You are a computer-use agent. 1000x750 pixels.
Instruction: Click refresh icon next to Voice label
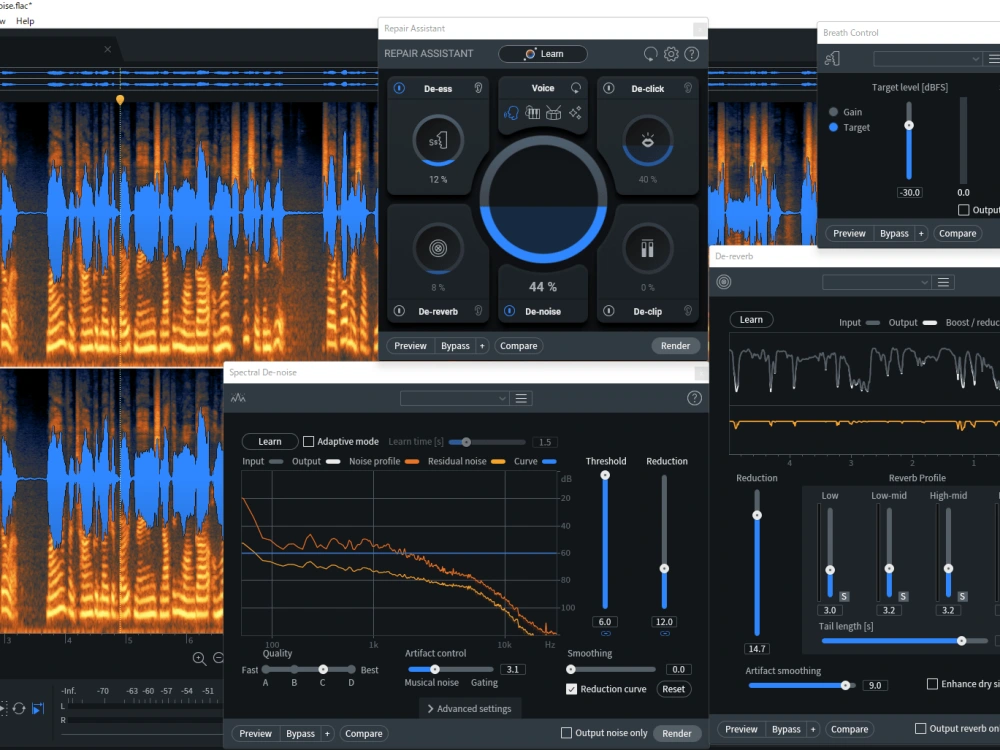pyautogui.click(x=576, y=88)
